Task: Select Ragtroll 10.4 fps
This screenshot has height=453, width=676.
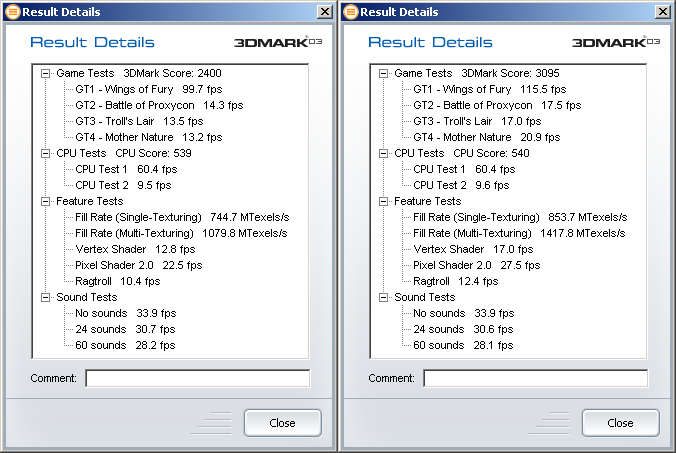Action: point(118,281)
